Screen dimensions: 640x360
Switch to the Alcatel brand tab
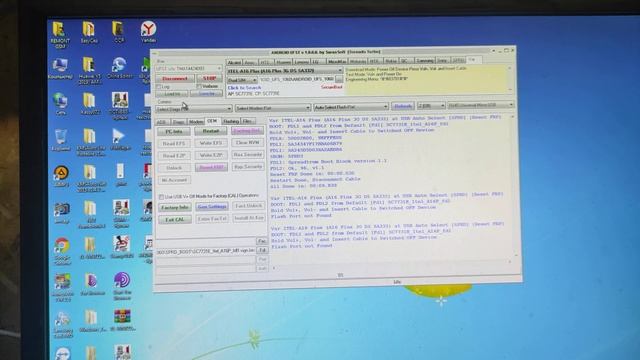click(x=234, y=62)
